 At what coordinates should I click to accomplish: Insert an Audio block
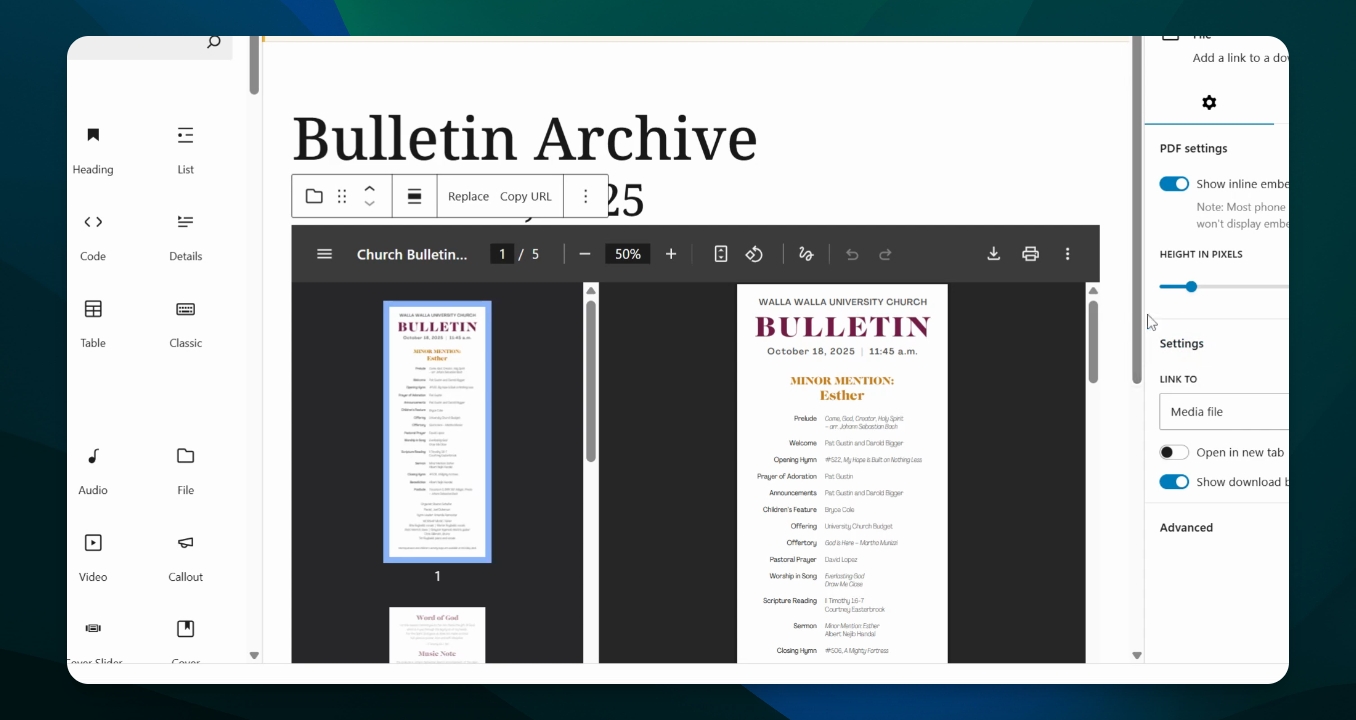point(93,472)
